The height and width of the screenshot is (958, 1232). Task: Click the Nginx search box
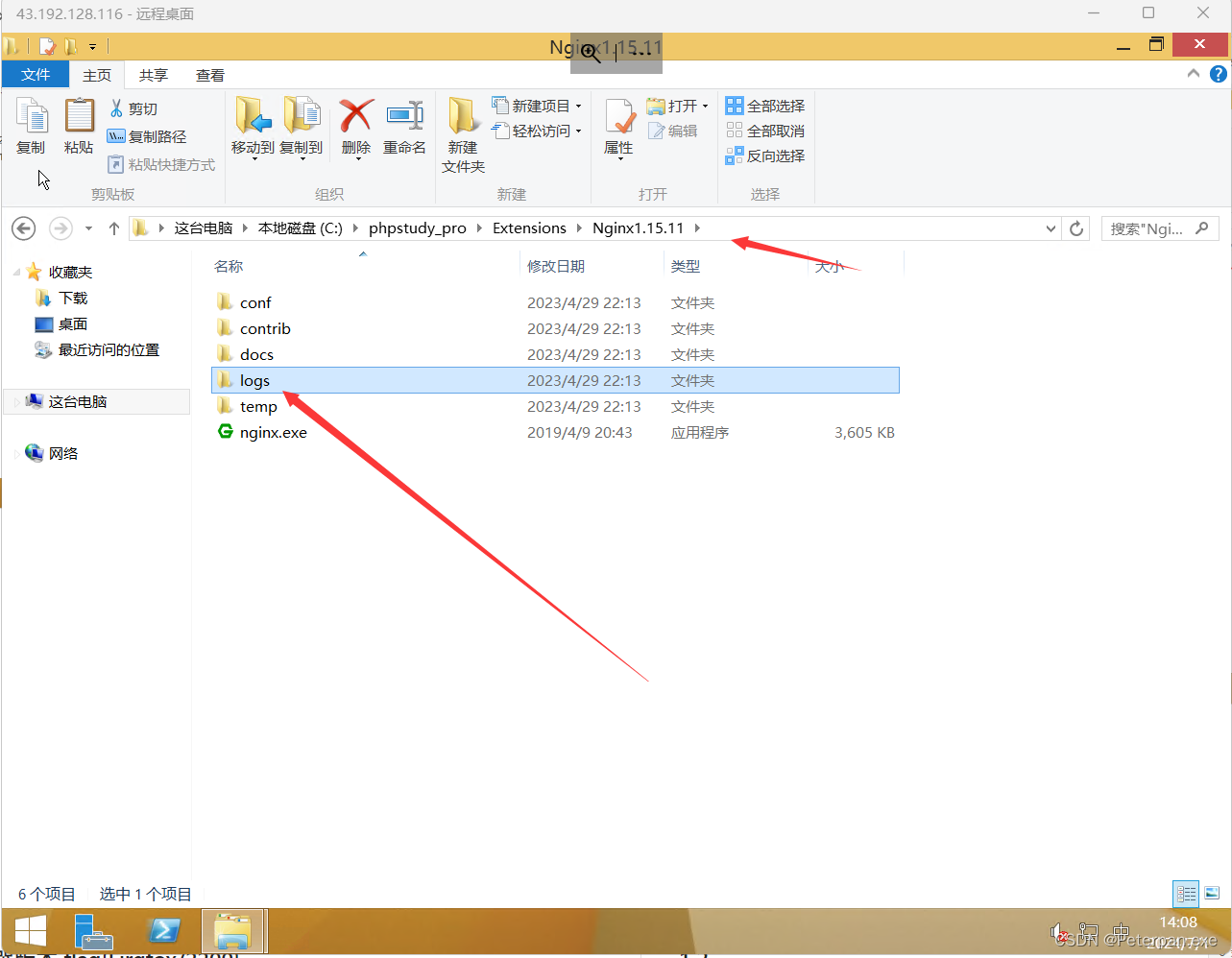point(1160,228)
